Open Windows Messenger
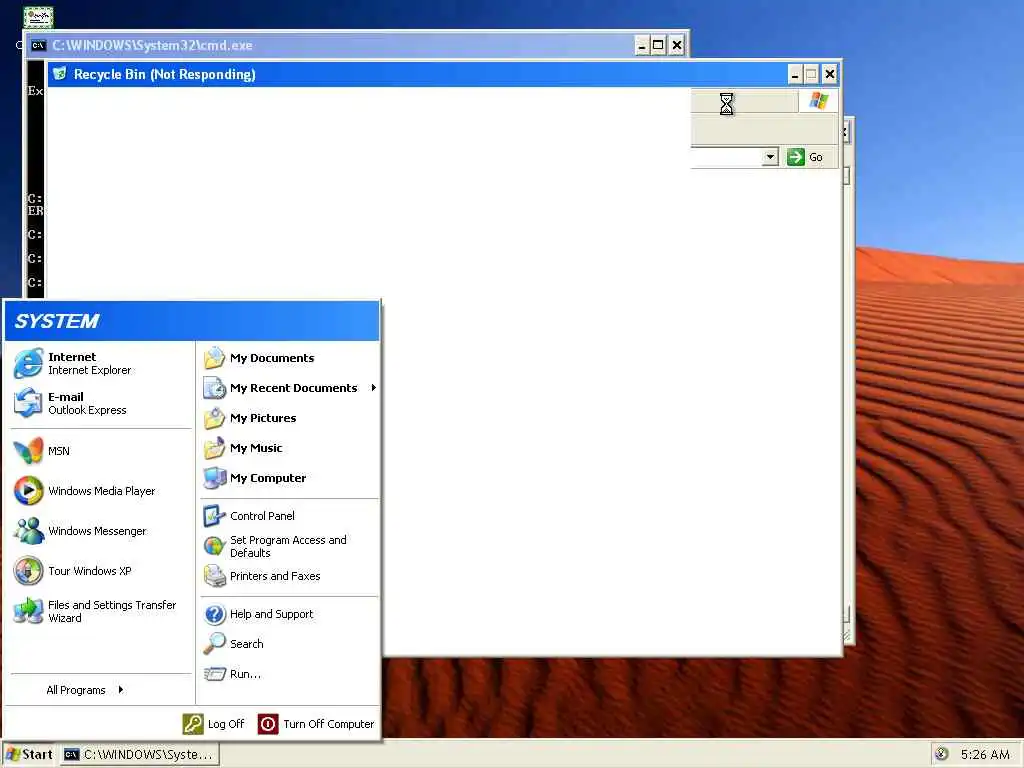The width and height of the screenshot is (1024, 768). pyautogui.click(x=101, y=531)
